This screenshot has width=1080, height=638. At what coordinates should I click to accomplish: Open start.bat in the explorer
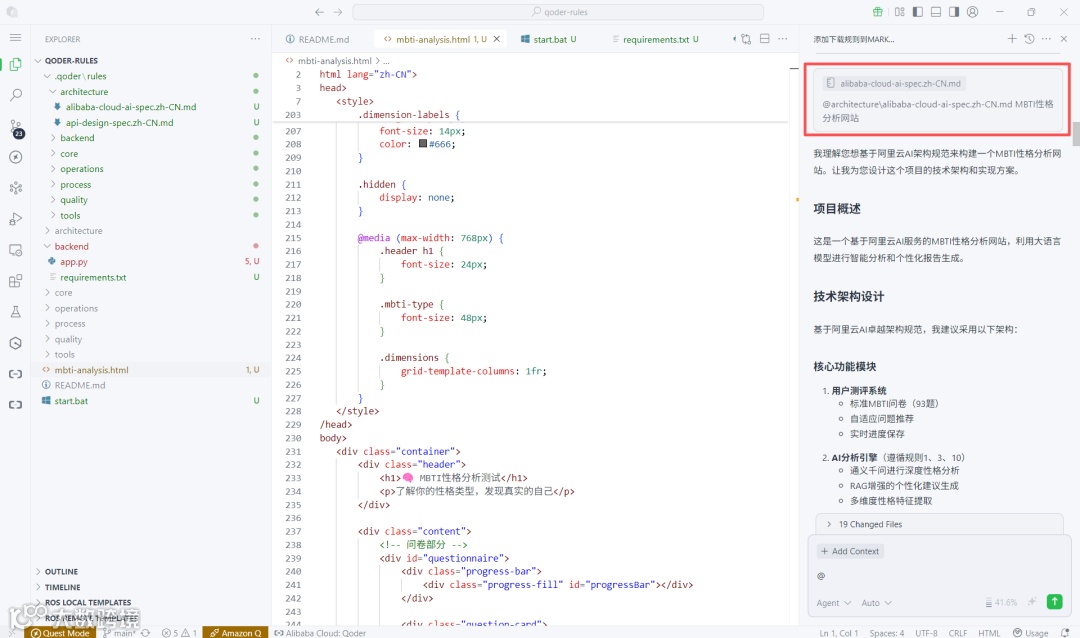pyautogui.click(x=71, y=401)
